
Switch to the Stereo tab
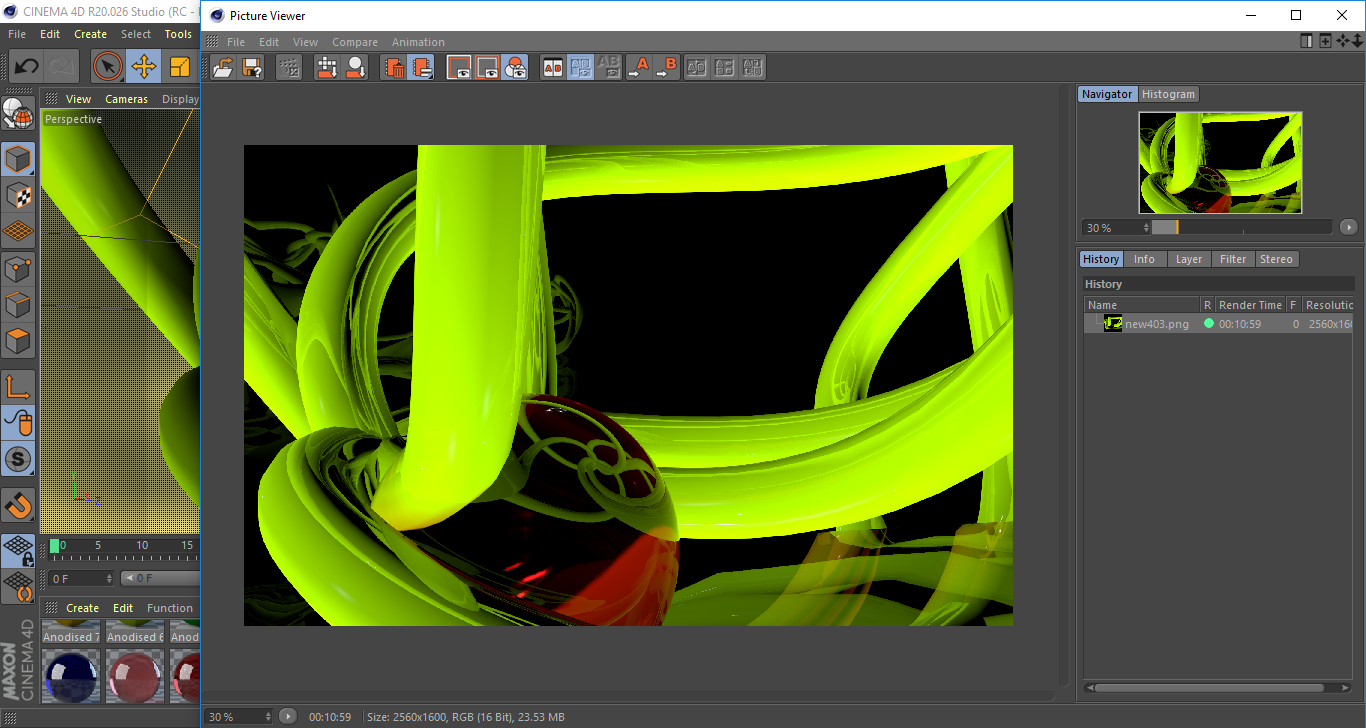click(x=1276, y=259)
